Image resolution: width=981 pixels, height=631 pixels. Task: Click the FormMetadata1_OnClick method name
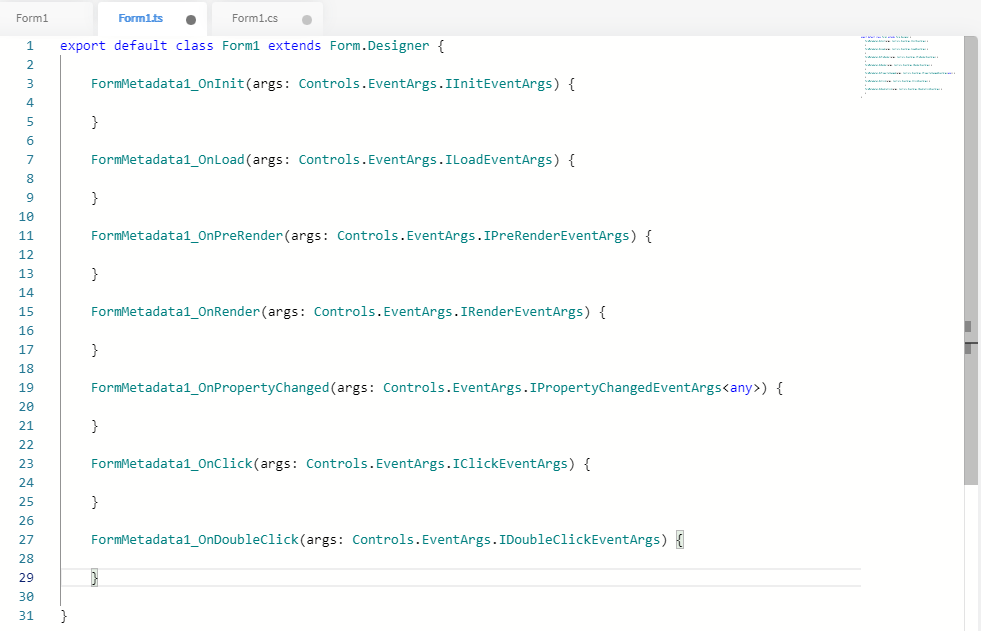point(171,464)
